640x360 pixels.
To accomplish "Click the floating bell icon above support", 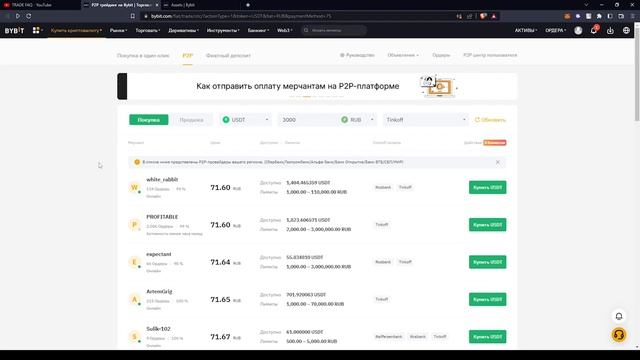I will point(619,316).
